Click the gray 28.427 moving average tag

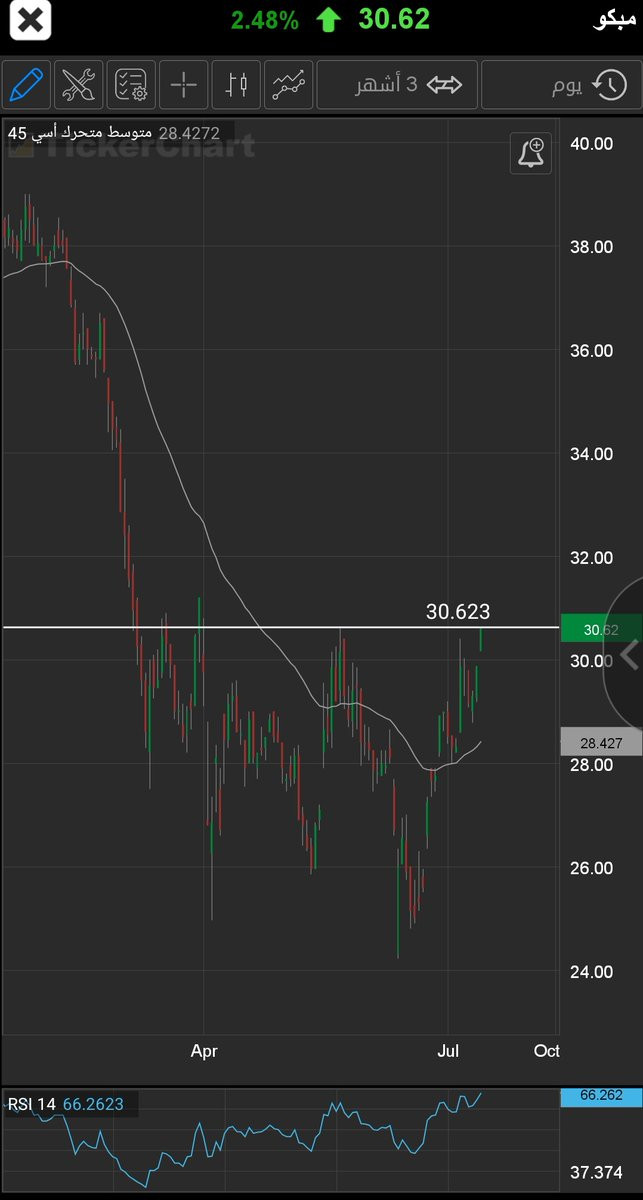tap(601, 742)
